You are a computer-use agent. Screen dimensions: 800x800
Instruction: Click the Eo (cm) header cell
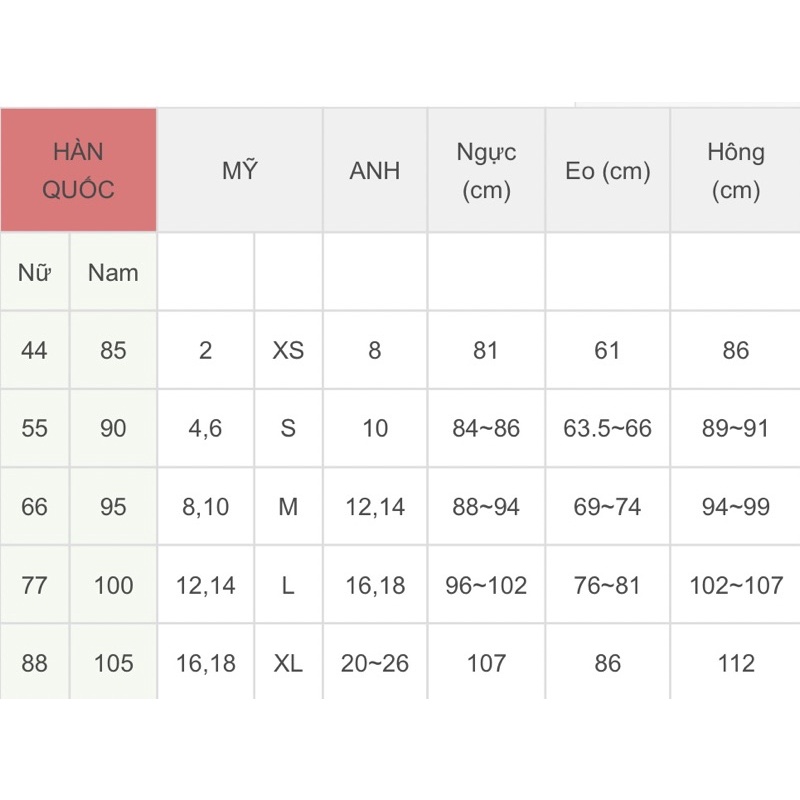(x=608, y=170)
